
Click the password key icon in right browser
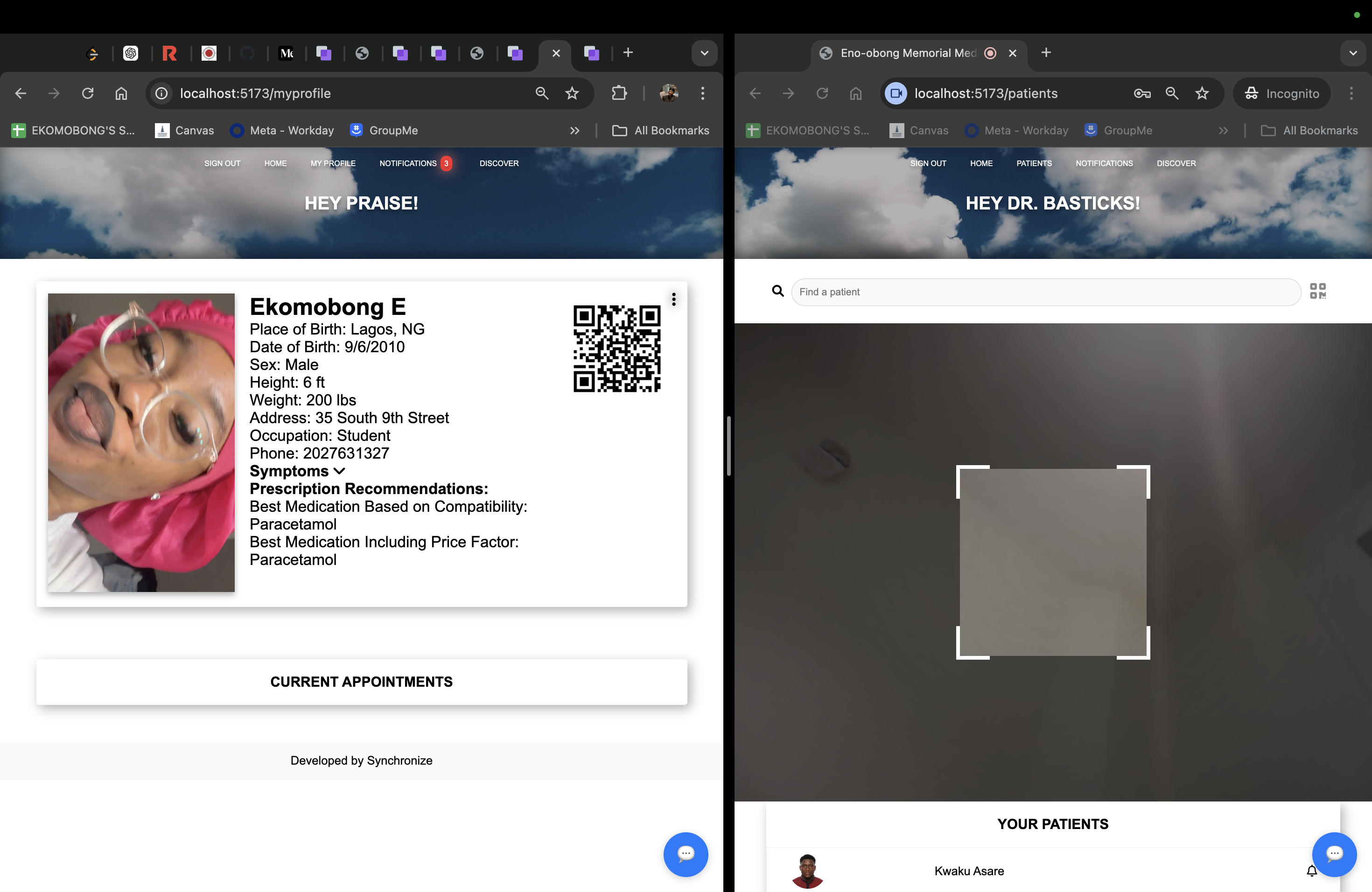click(1141, 93)
